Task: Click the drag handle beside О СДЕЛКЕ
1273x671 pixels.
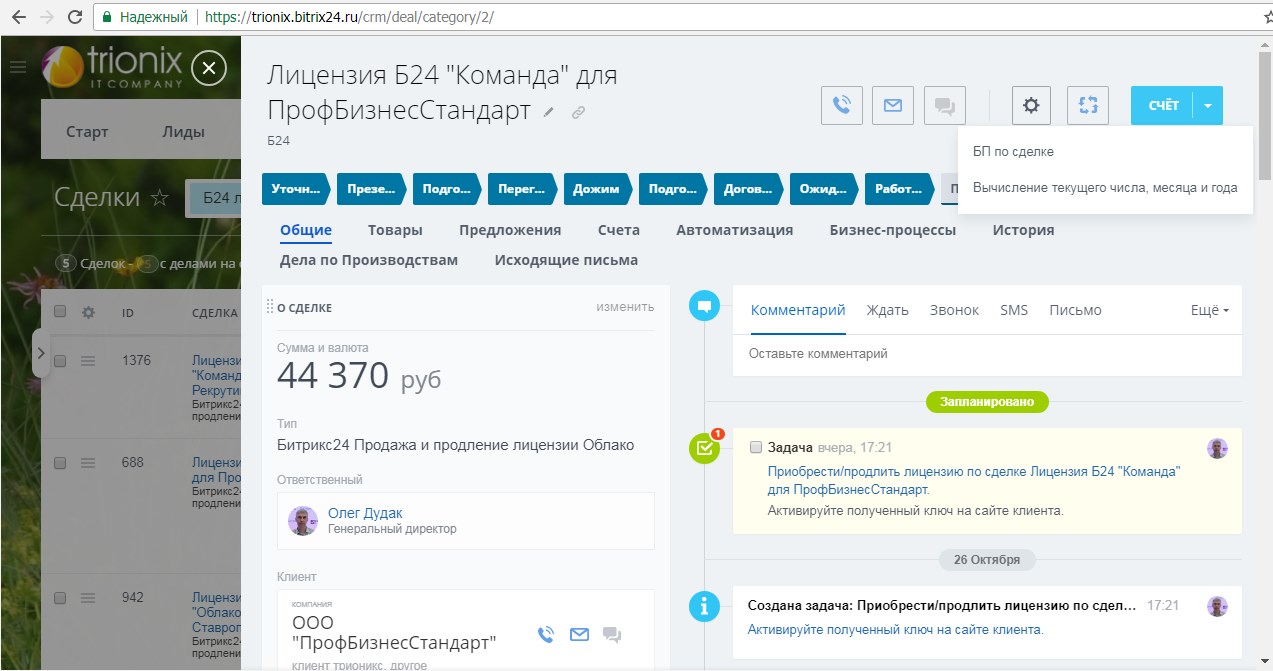Action: point(270,307)
